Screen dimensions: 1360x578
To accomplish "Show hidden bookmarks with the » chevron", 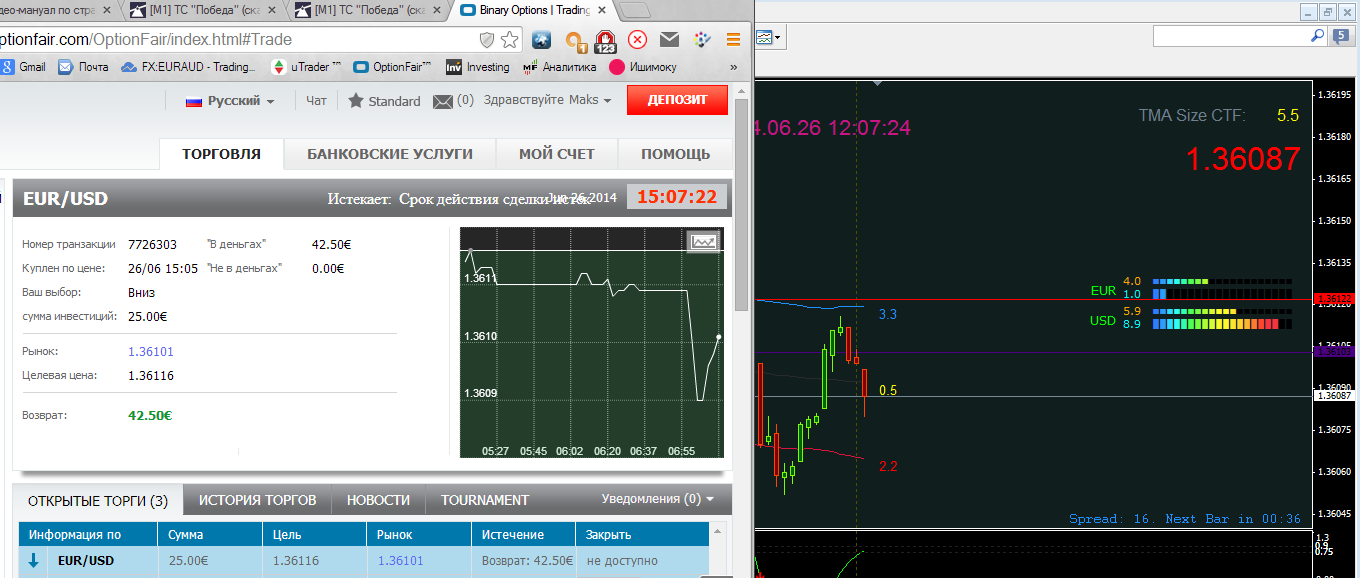I will (x=734, y=67).
